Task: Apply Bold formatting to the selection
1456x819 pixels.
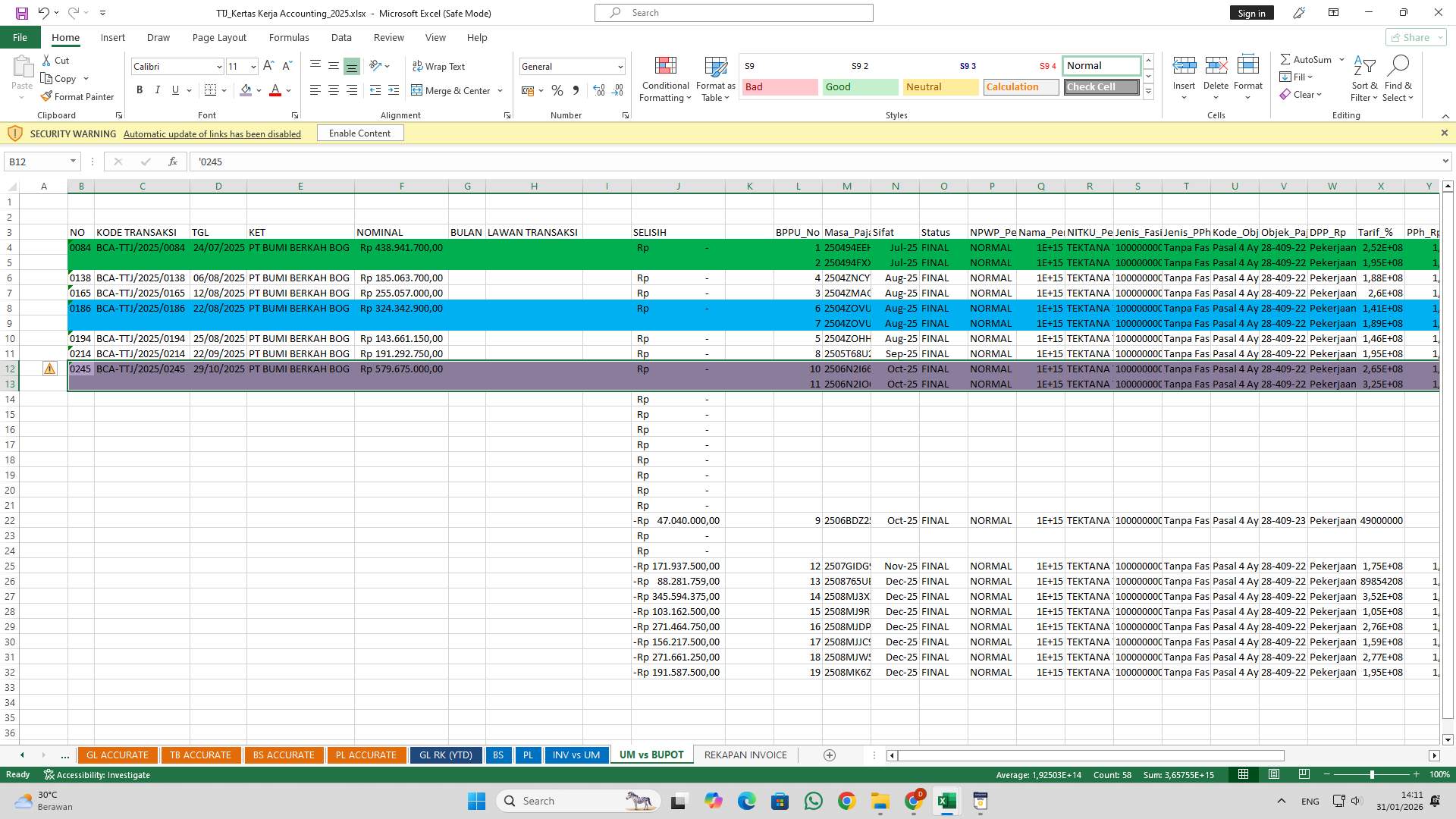Action: coord(140,89)
